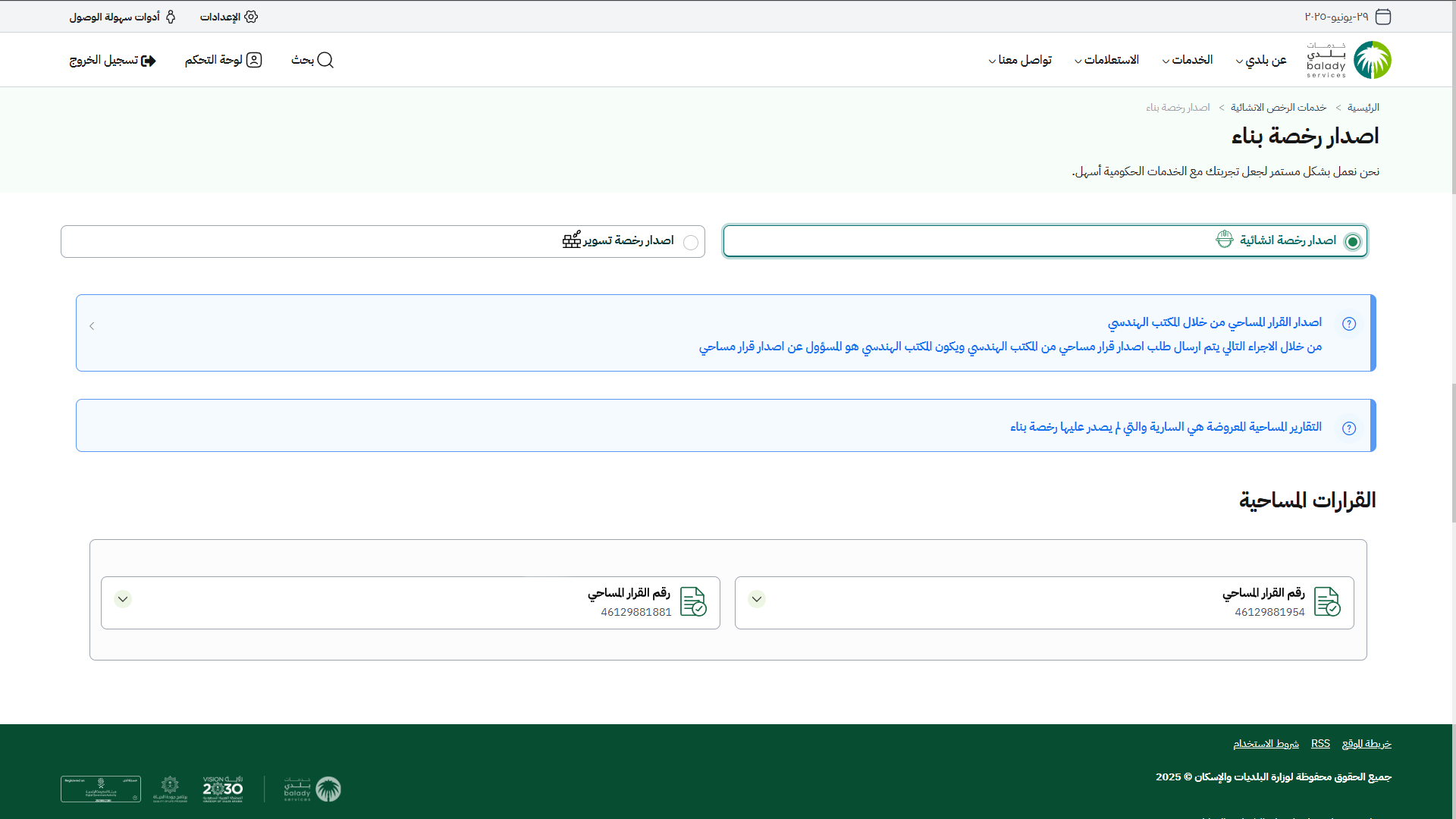This screenshot has height=819, width=1456.
Task: Select the اصدار رخصة انشائية radio option
Action: pyautogui.click(x=1353, y=242)
